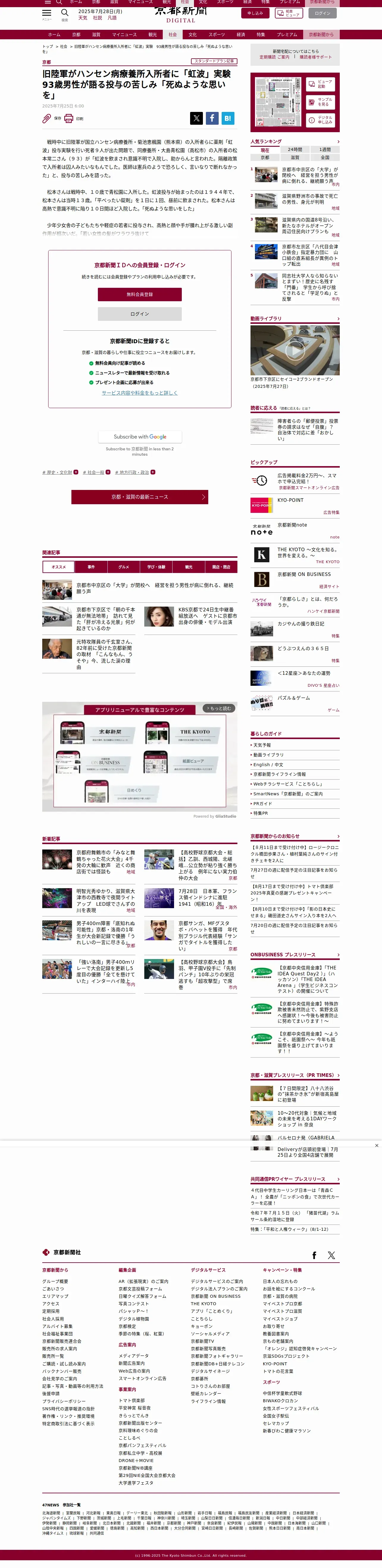Click plus icon next to 地方行政・政治 tag
Image resolution: width=382 pixels, height=1568 pixels.
(x=153, y=472)
